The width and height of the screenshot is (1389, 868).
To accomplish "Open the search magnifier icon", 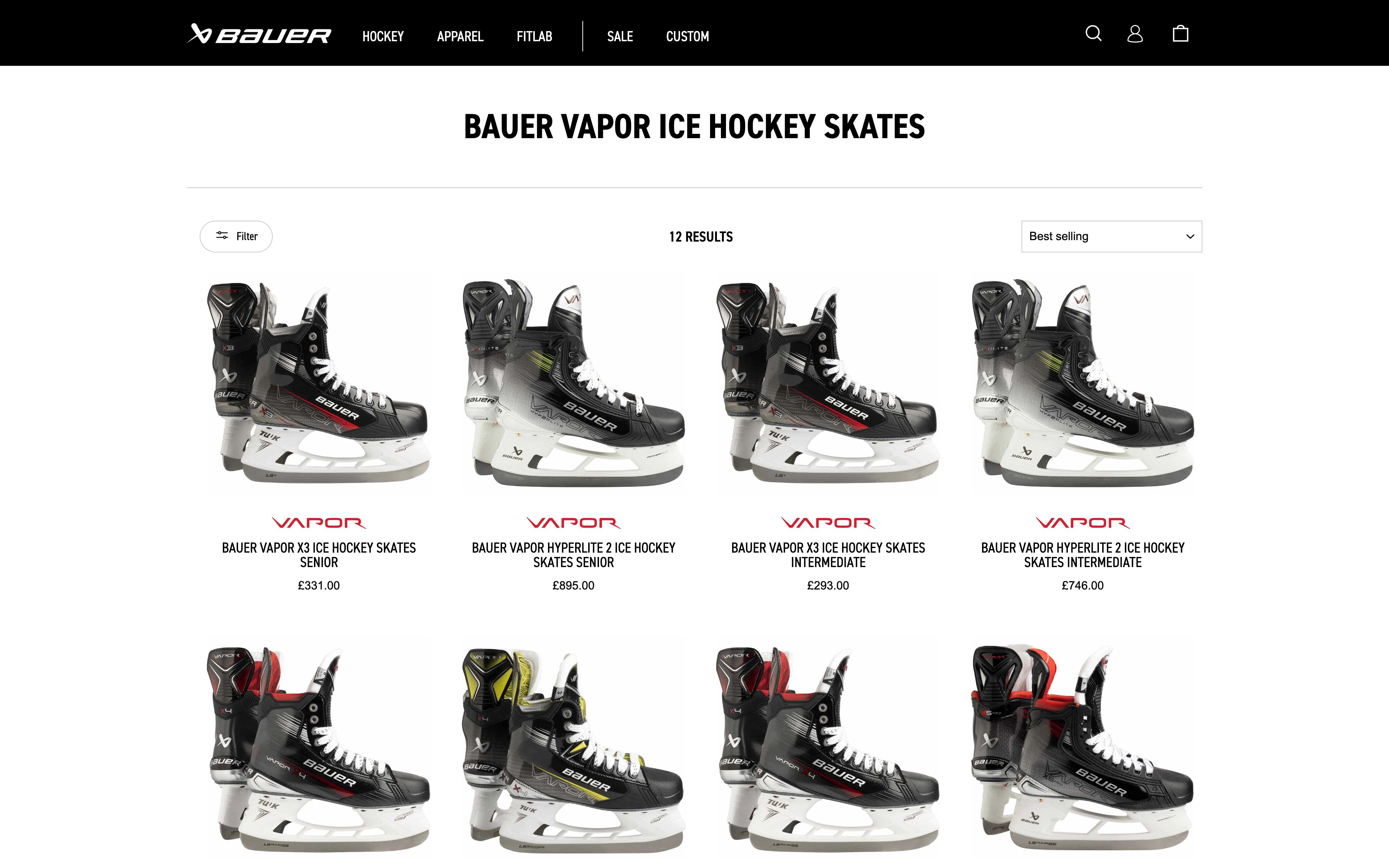I will (x=1093, y=33).
